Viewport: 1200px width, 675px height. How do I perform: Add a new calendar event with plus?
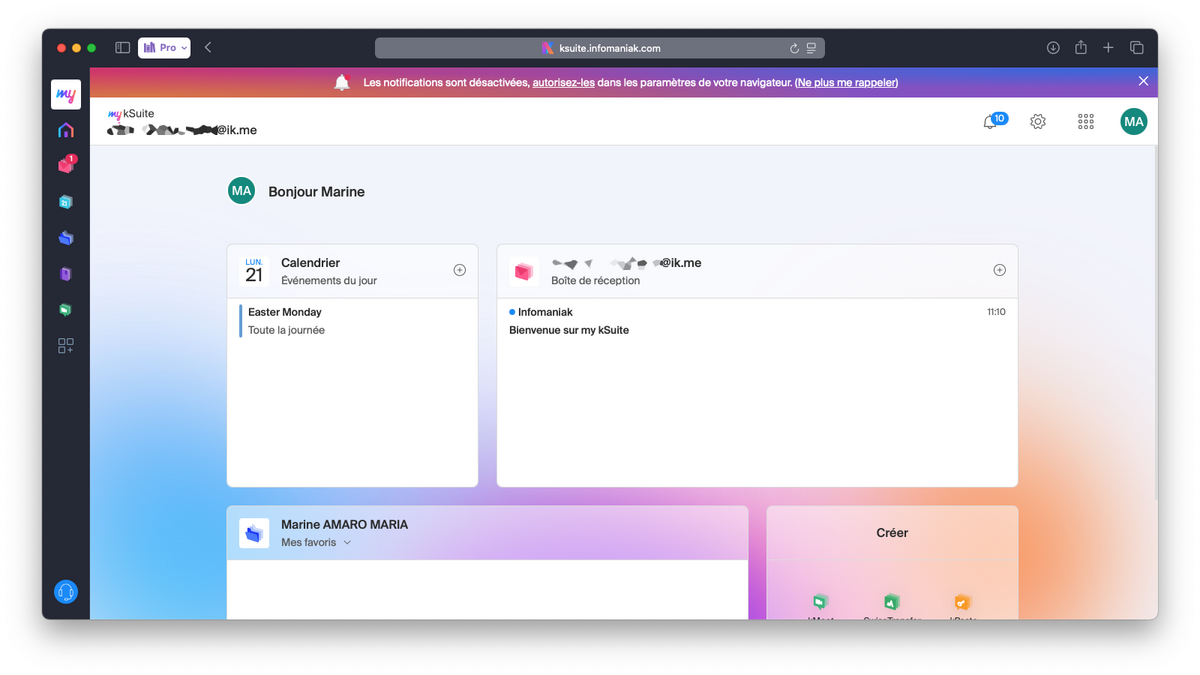(x=460, y=270)
